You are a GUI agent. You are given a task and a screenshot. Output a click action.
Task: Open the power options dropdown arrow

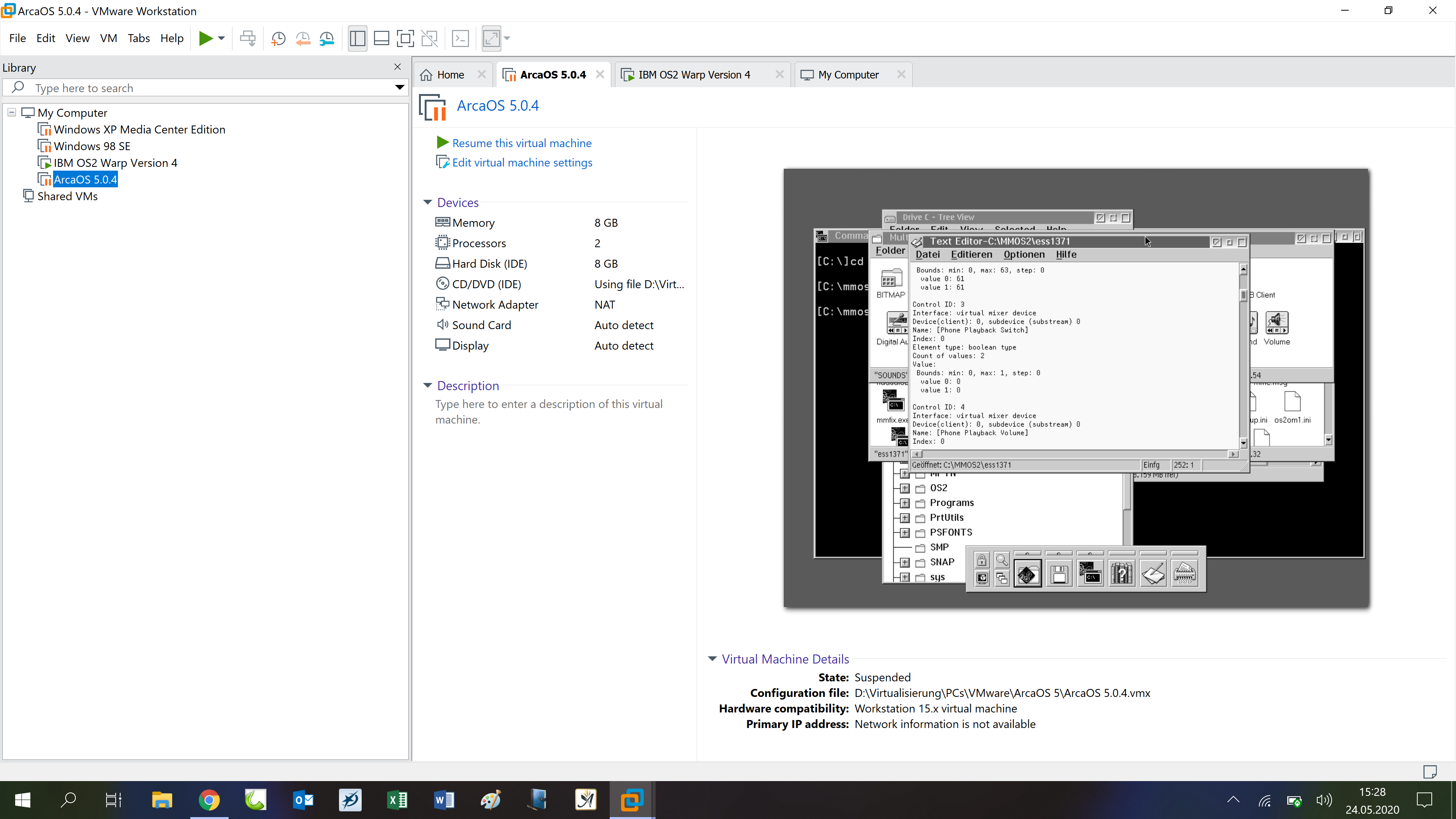coord(221,38)
